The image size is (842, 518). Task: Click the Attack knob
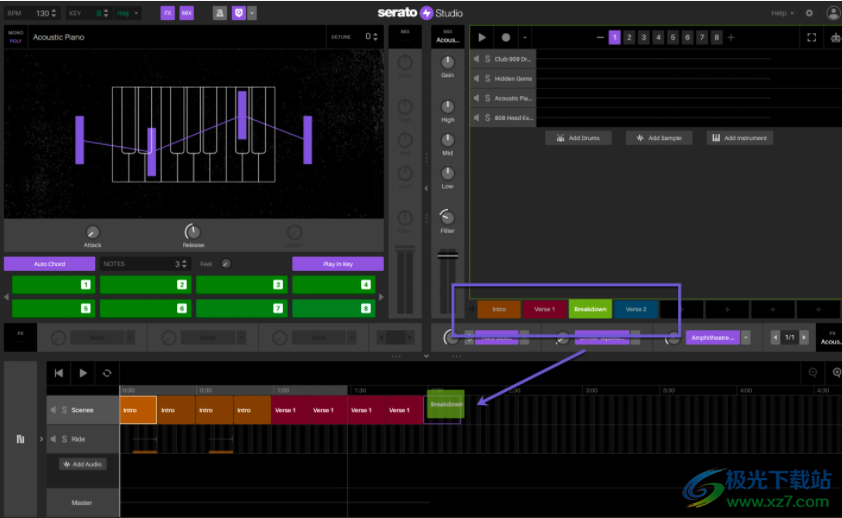pos(92,232)
